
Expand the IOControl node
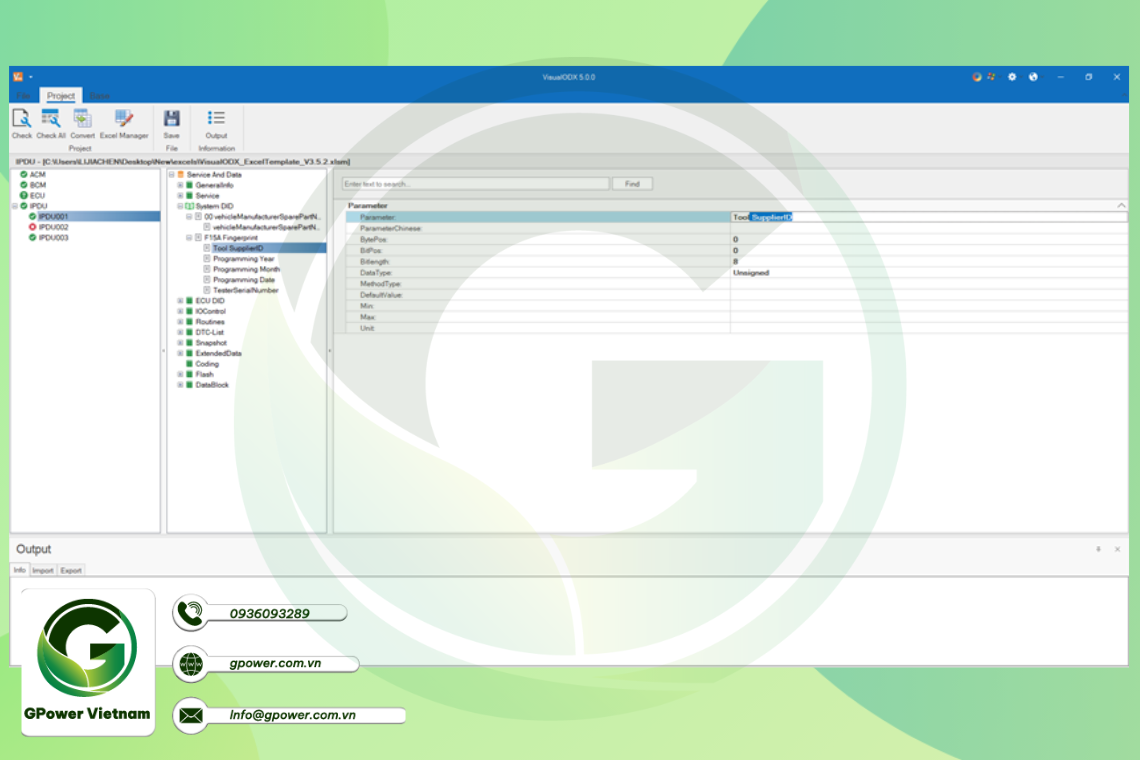(x=181, y=311)
